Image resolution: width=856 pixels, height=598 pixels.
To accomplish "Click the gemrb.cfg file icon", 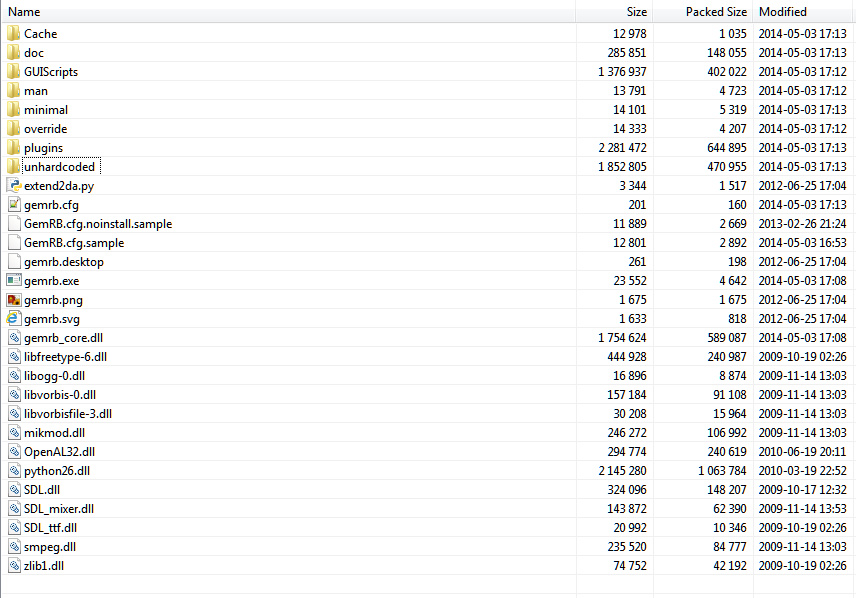I will click(14, 205).
